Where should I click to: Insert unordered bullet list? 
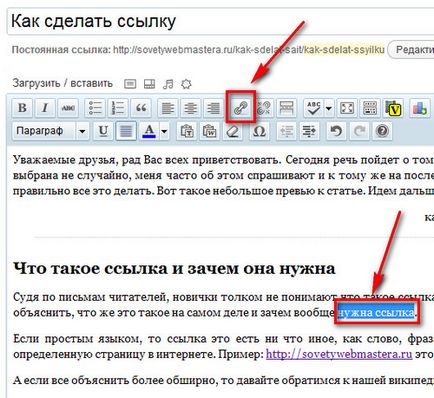tap(95, 108)
